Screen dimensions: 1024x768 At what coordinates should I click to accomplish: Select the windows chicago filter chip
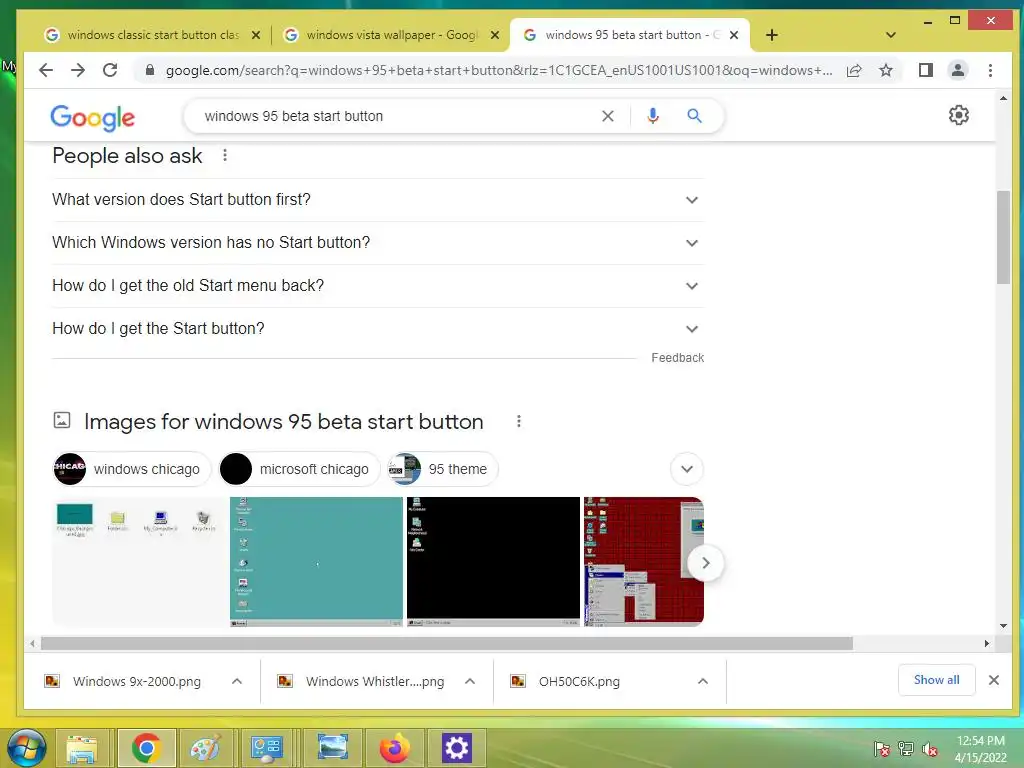(132, 469)
